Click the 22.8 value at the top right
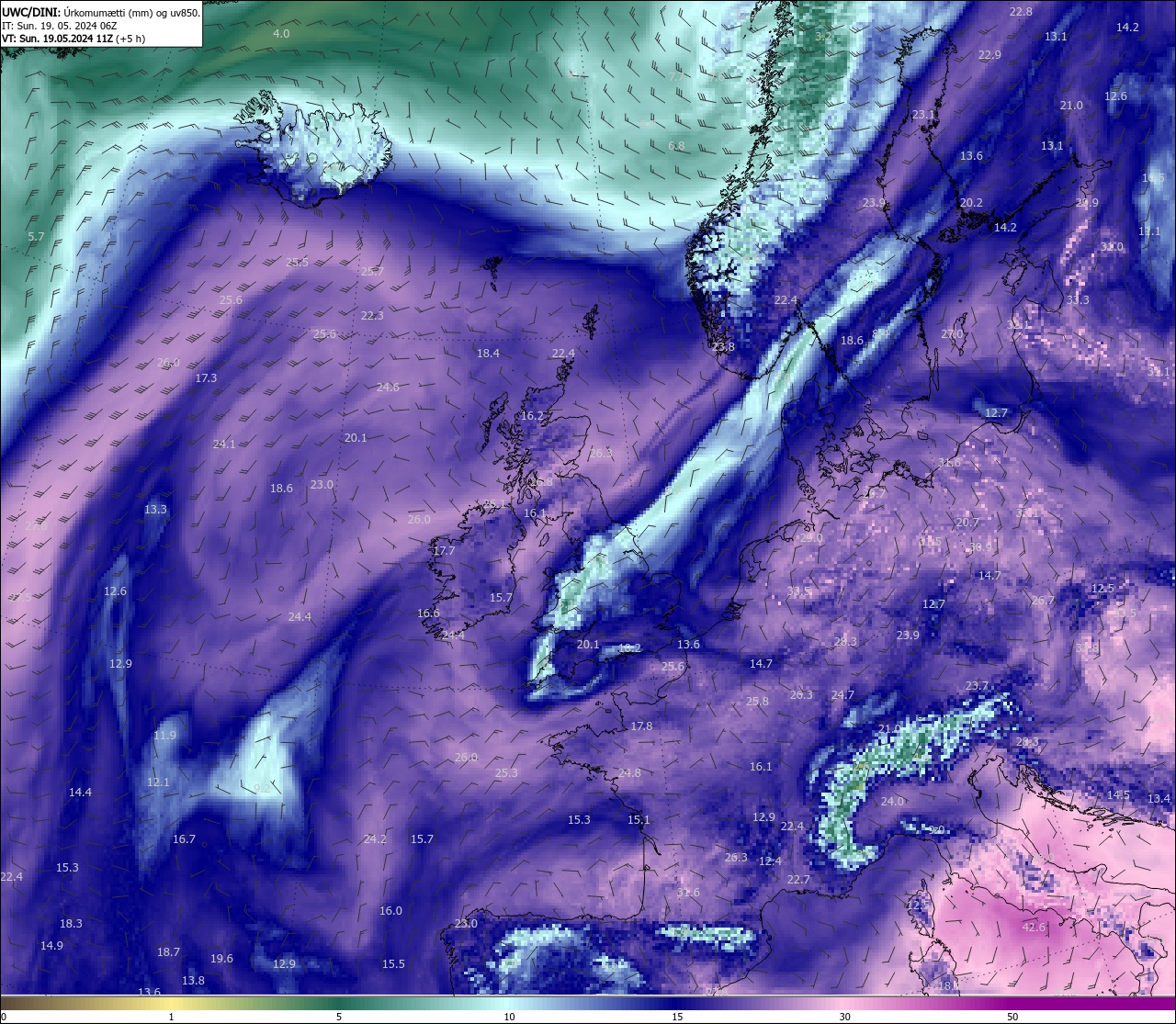Image resolution: width=1176 pixels, height=1024 pixels. pos(1021,11)
